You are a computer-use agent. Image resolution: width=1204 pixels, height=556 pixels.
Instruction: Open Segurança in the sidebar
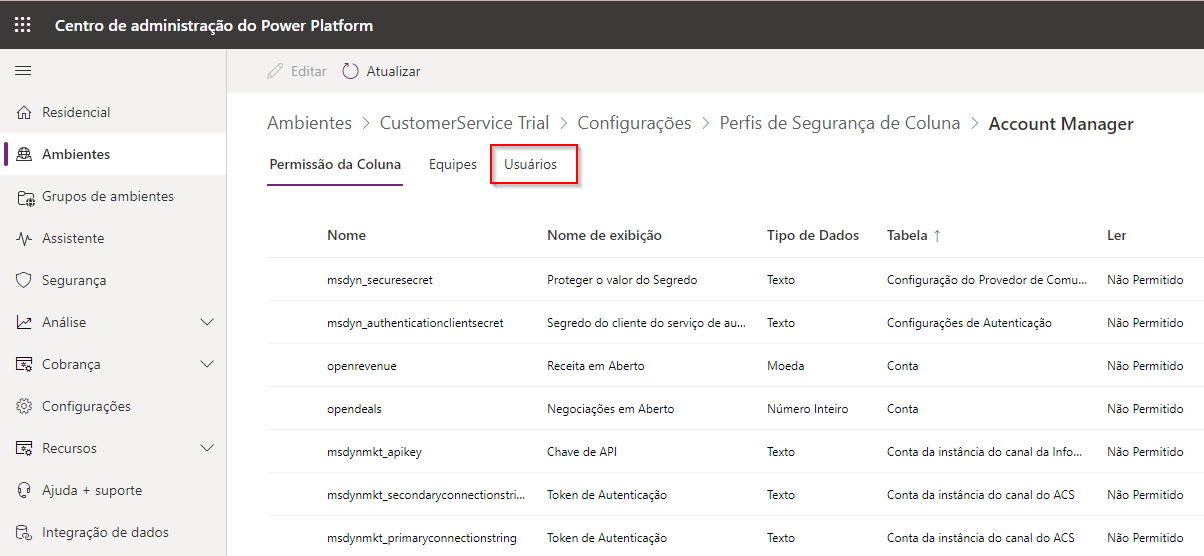tap(113, 281)
